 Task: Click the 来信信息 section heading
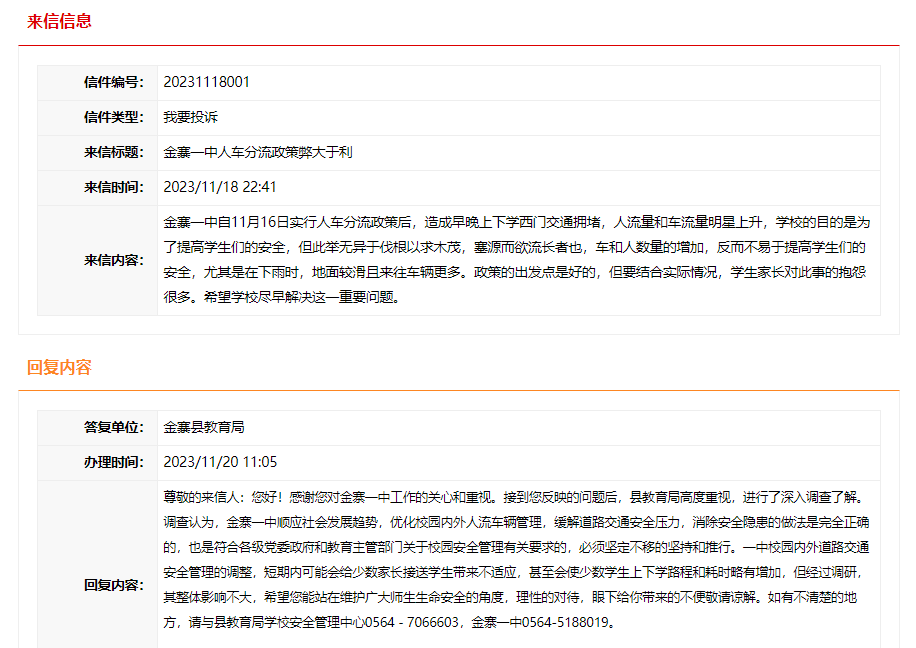coord(59,22)
